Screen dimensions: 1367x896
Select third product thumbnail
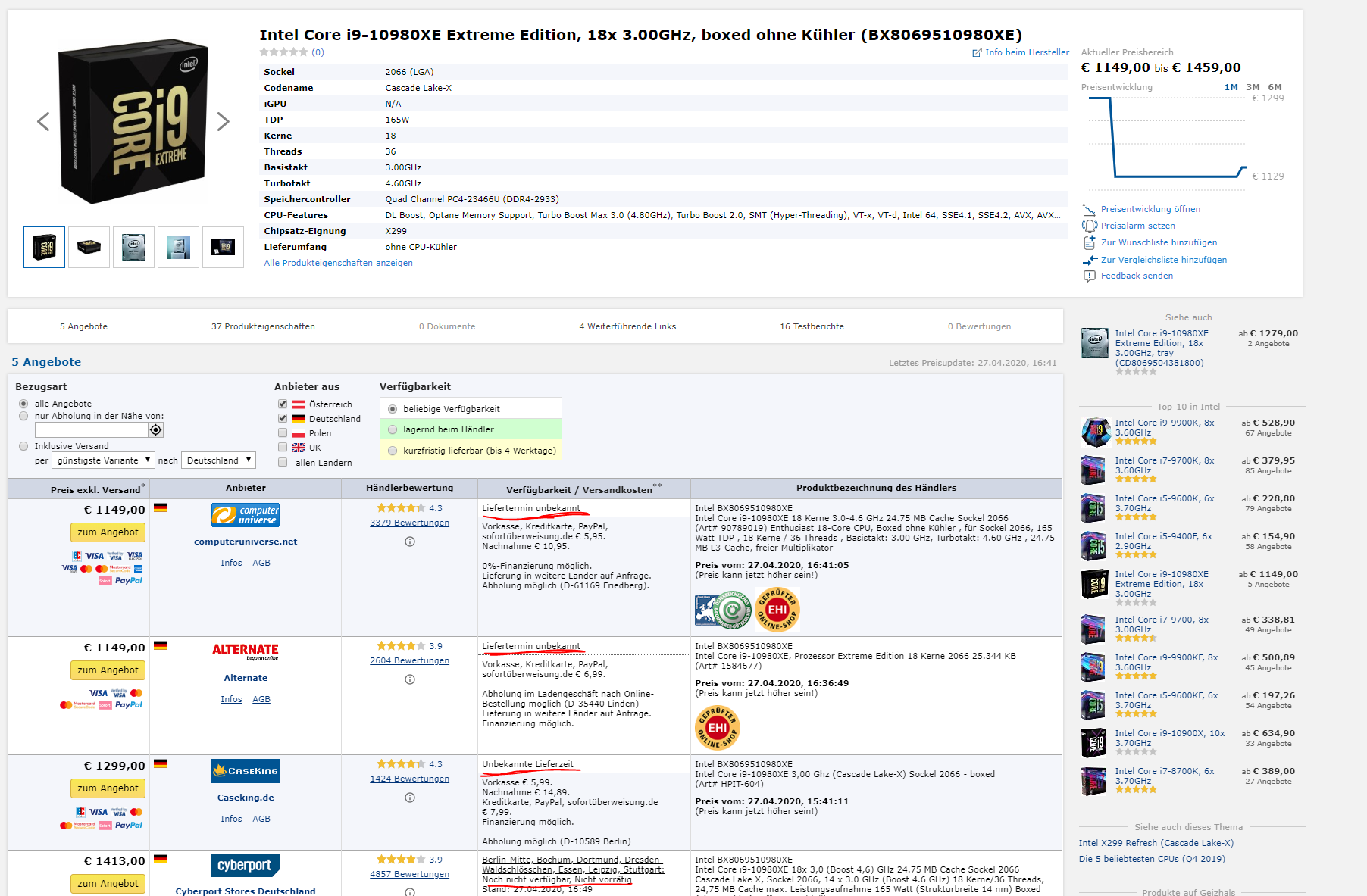click(x=133, y=247)
